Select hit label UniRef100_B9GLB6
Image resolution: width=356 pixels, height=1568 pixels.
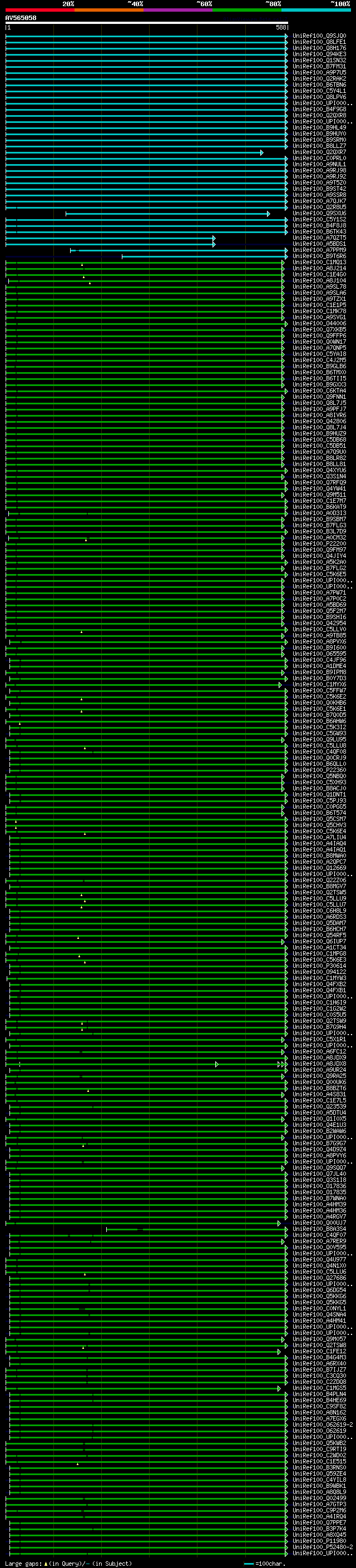tap(319, 366)
